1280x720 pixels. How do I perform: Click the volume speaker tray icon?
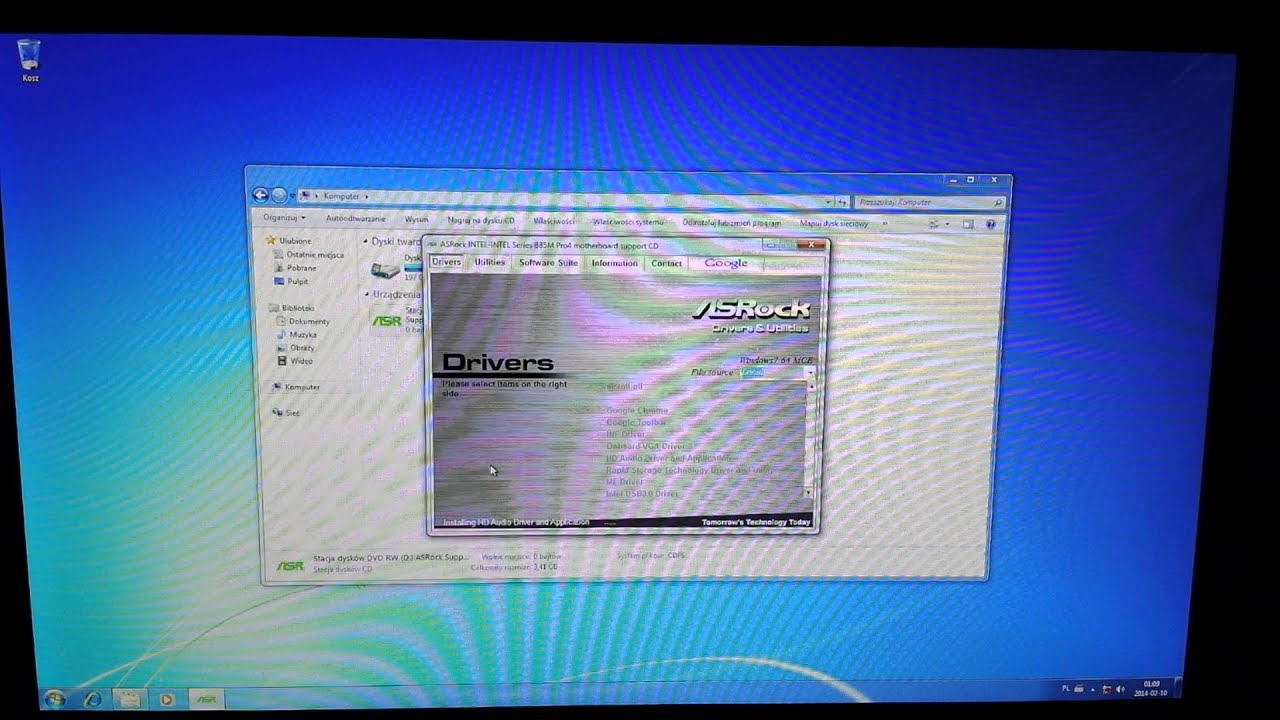[x=1120, y=689]
